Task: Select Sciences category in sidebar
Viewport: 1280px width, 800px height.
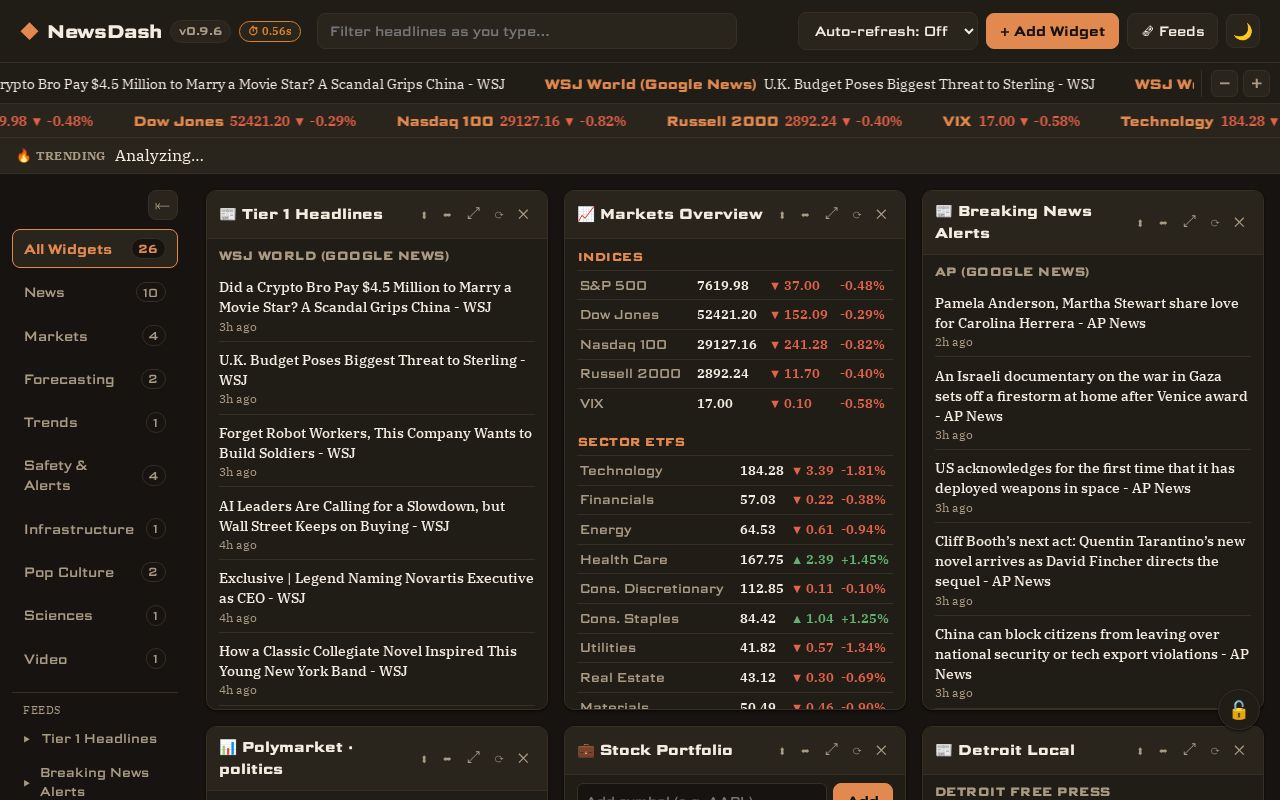Action: point(95,615)
